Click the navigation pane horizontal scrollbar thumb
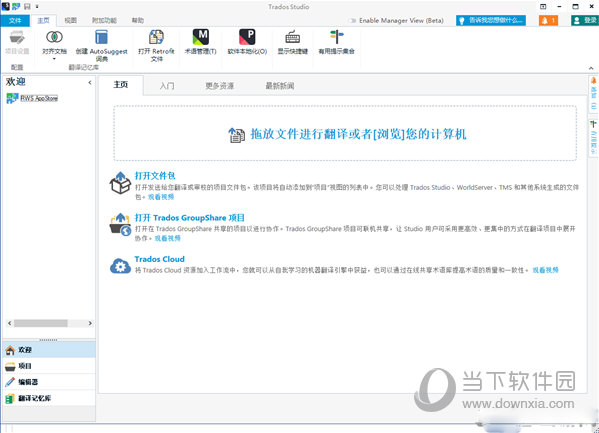The width and height of the screenshot is (599, 433). (x=40, y=323)
